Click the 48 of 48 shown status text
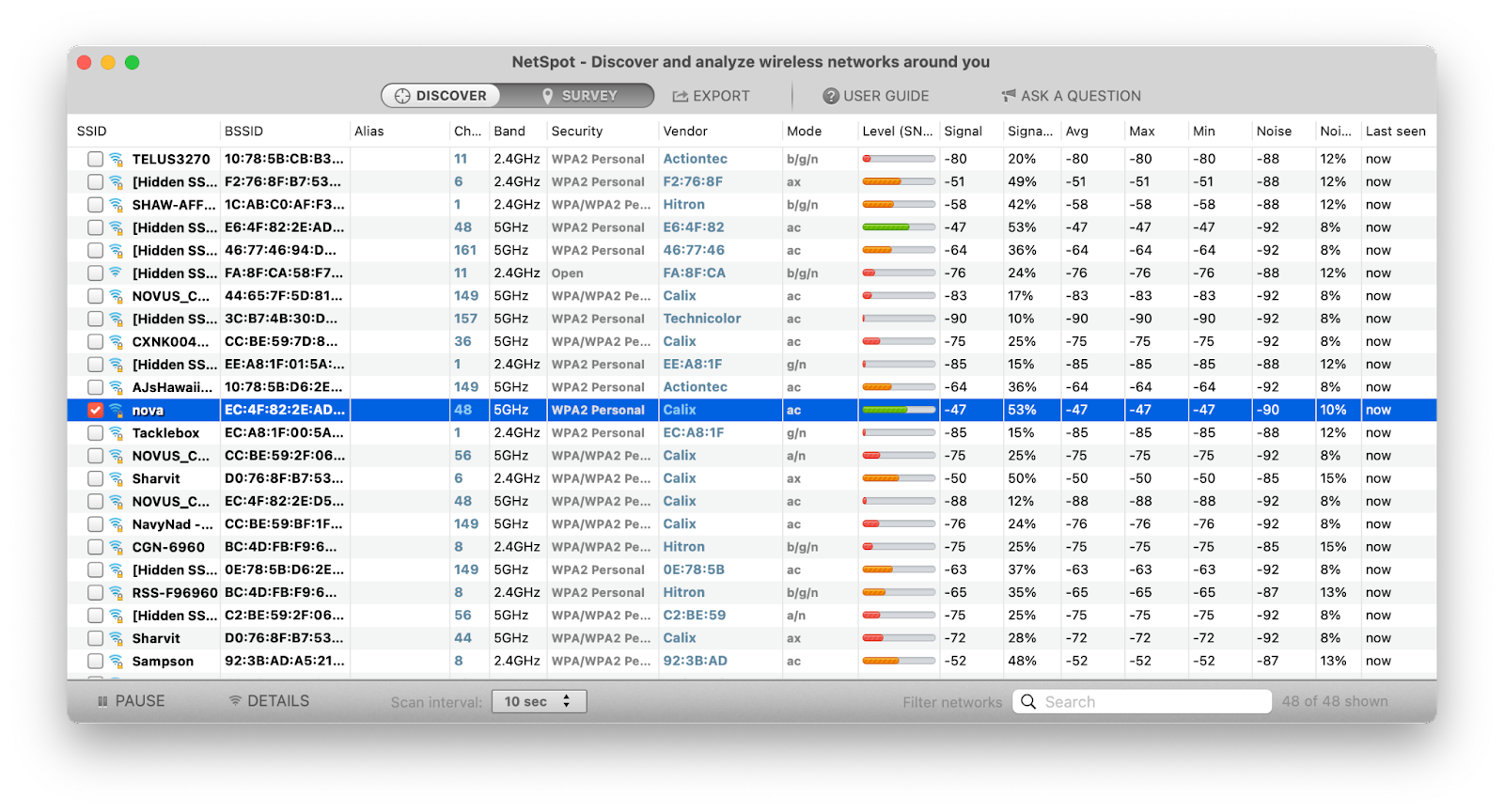The height and width of the screenshot is (812, 1504). pyautogui.click(x=1335, y=701)
